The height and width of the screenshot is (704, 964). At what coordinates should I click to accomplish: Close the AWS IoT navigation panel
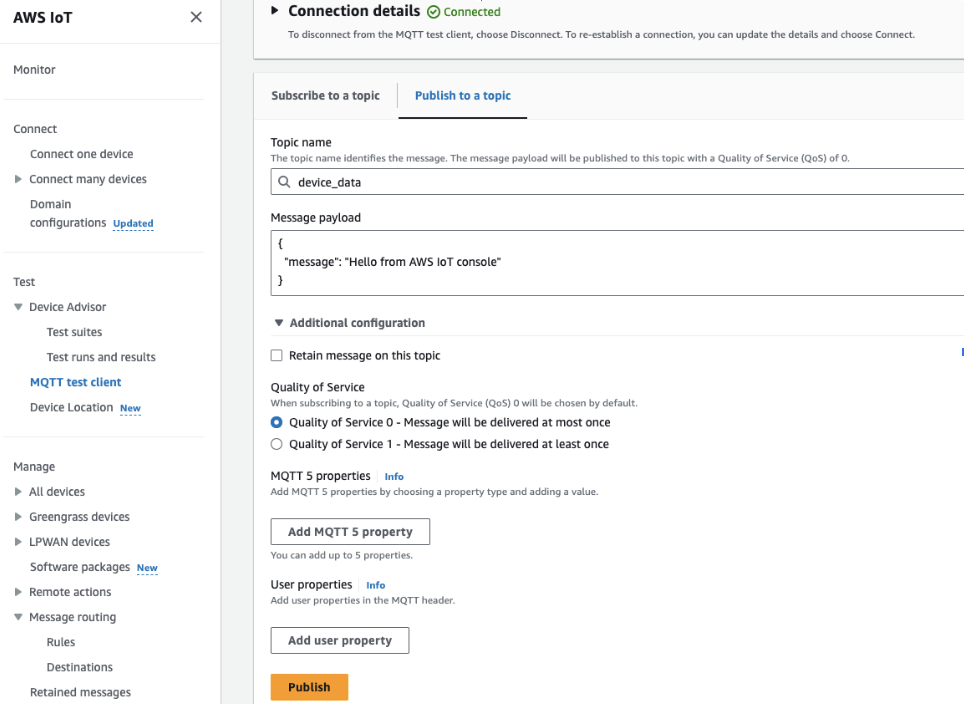pos(196,17)
